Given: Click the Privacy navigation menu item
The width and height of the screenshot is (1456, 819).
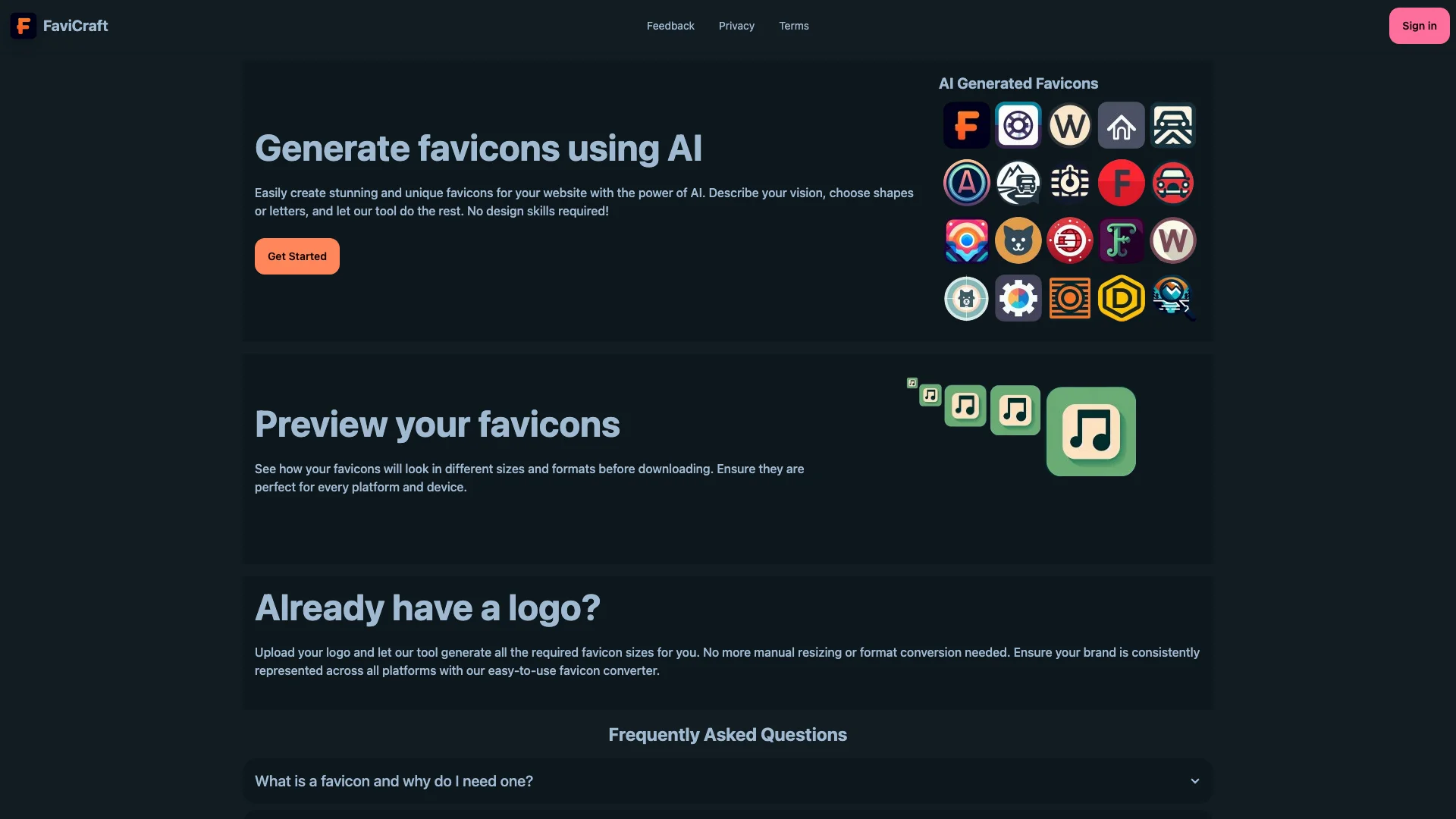Looking at the screenshot, I should click(x=736, y=26).
